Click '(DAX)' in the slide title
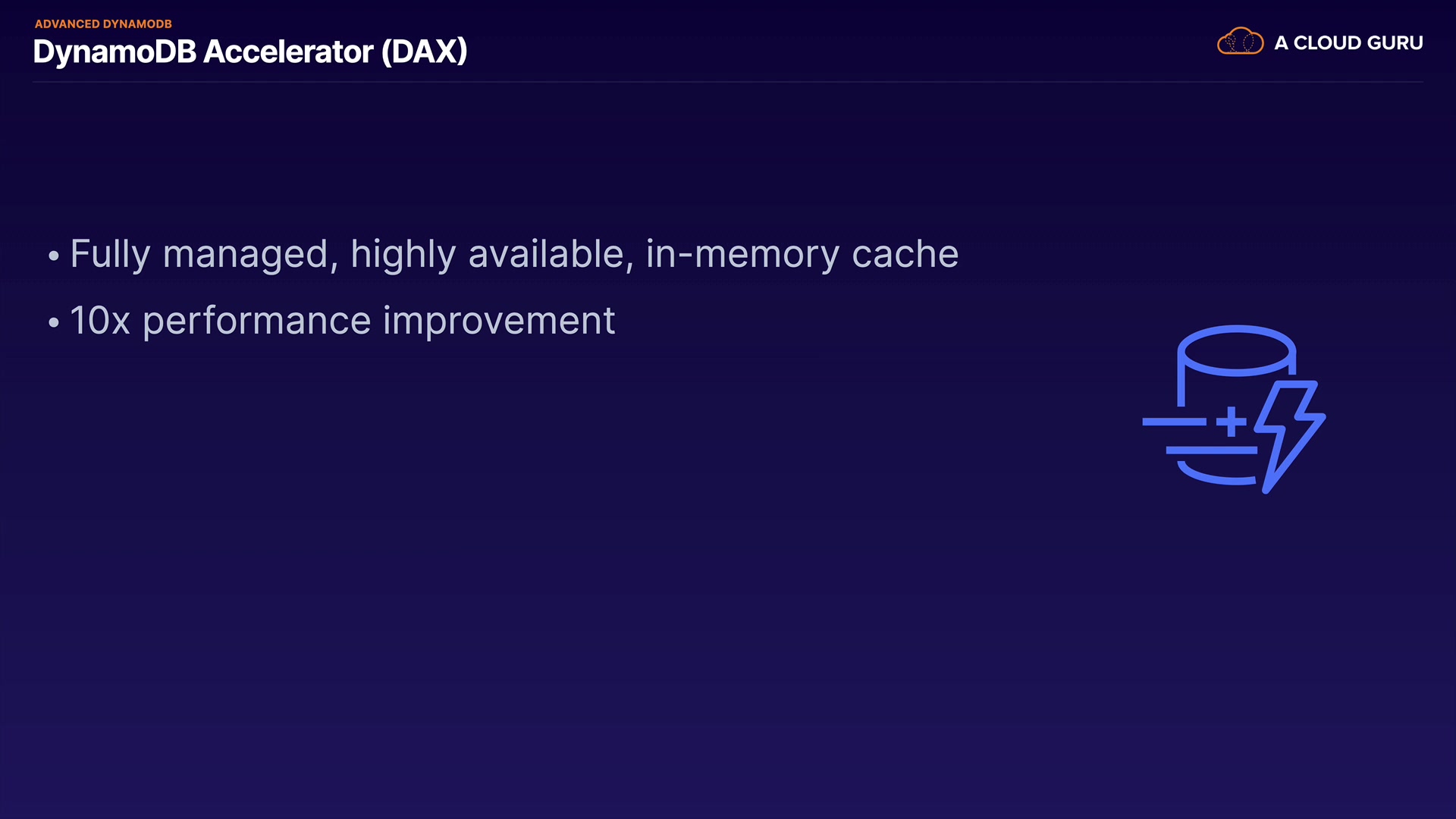This screenshot has width=1456, height=819. 424,52
